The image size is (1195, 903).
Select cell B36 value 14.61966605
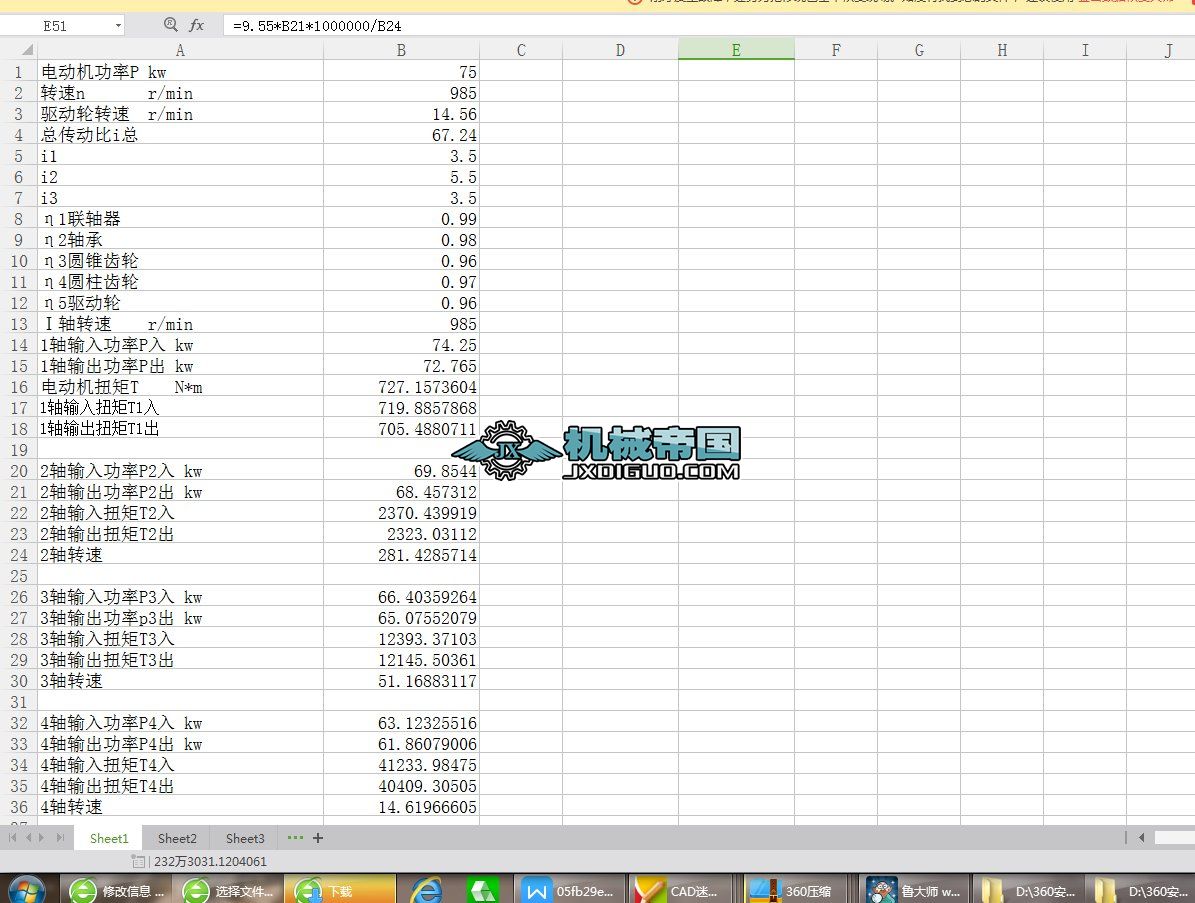pos(402,807)
